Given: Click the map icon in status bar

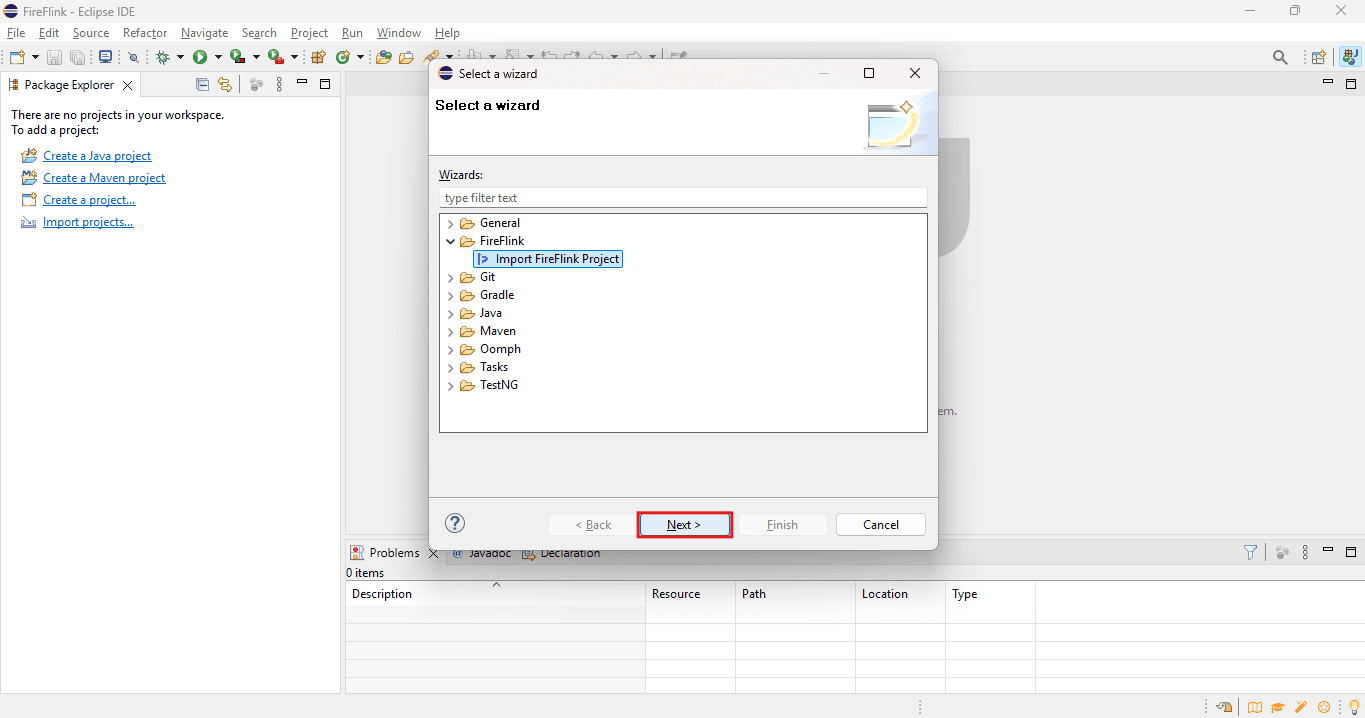Looking at the screenshot, I should 1254,707.
